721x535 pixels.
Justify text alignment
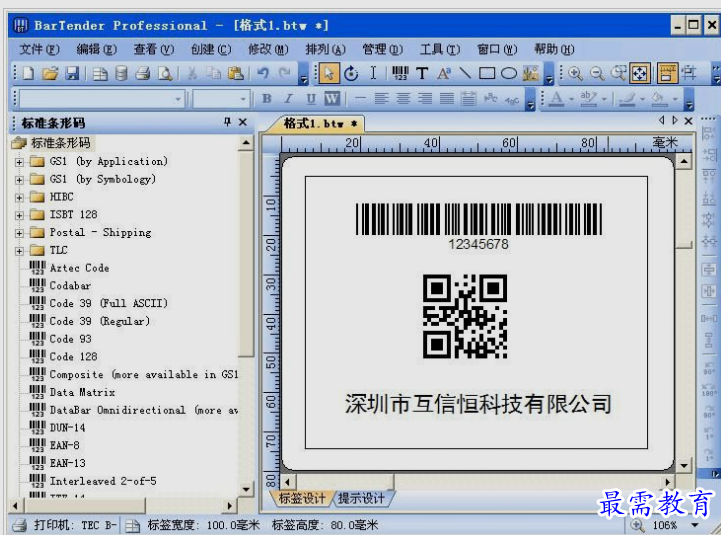click(x=446, y=98)
